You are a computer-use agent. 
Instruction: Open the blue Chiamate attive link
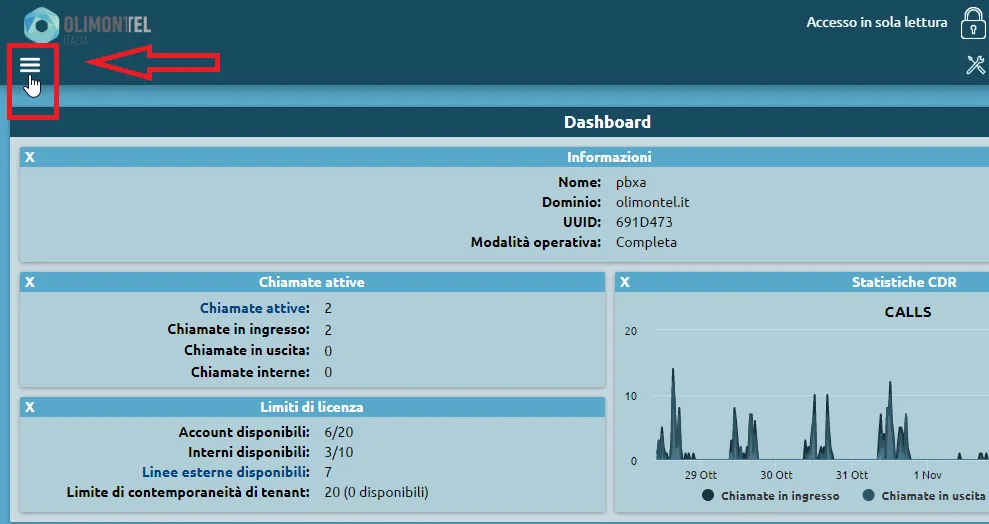254,308
